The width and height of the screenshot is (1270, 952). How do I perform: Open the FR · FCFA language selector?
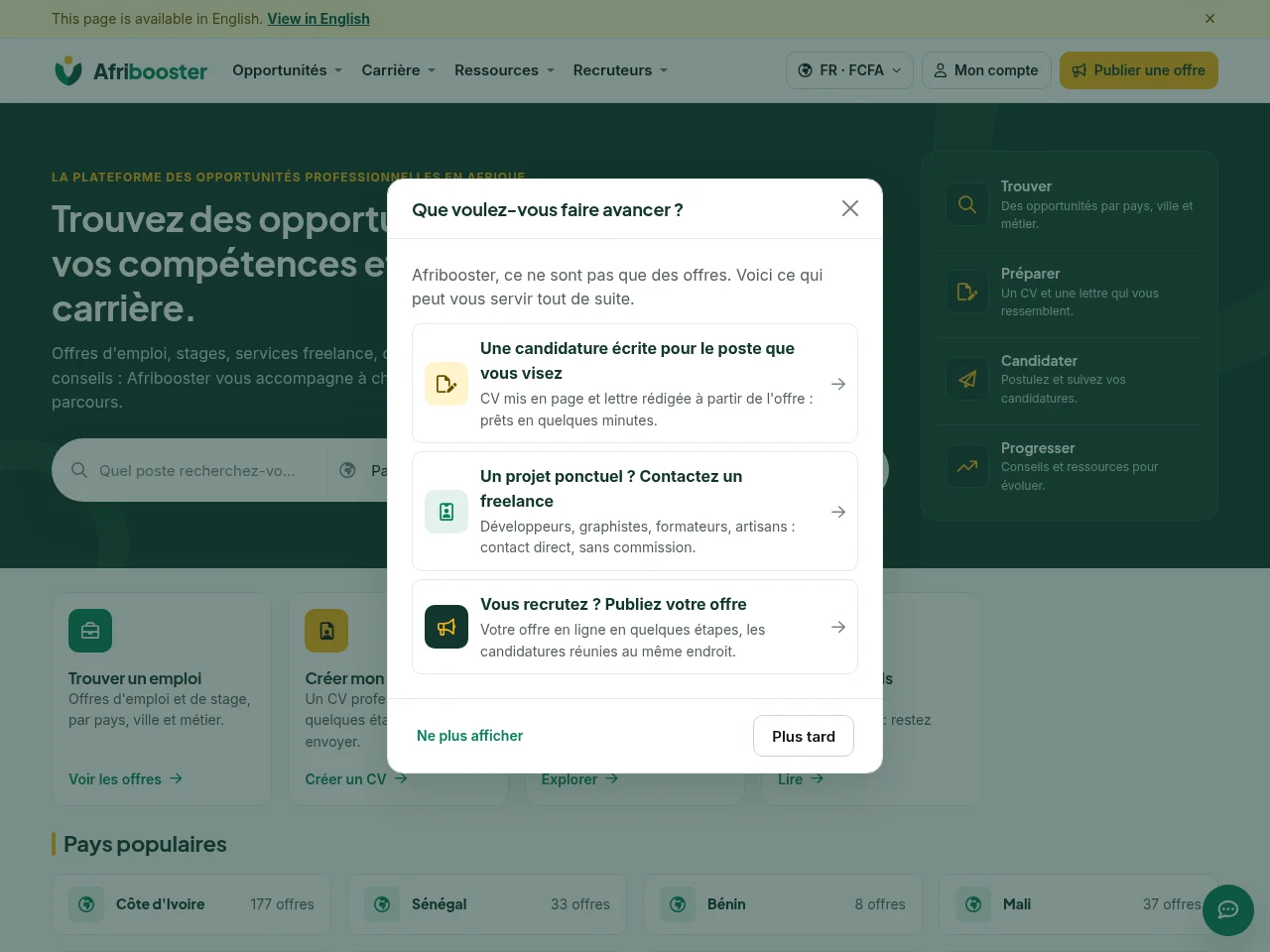(x=849, y=70)
